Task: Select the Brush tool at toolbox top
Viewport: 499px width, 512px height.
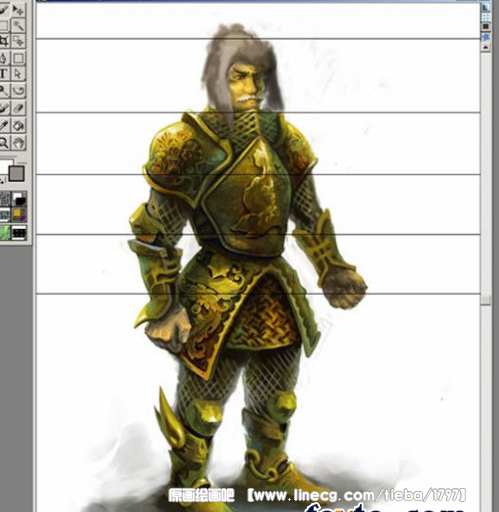Action: (4, 10)
